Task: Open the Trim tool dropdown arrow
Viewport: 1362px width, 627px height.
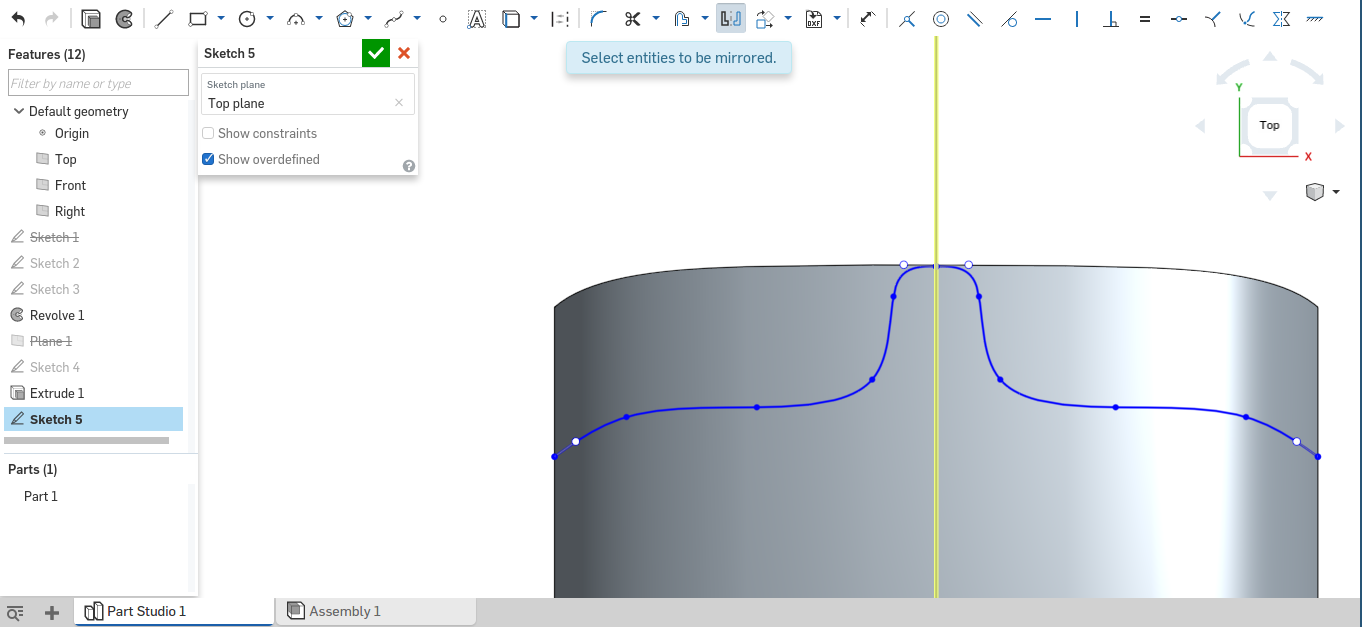Action: 655,18
